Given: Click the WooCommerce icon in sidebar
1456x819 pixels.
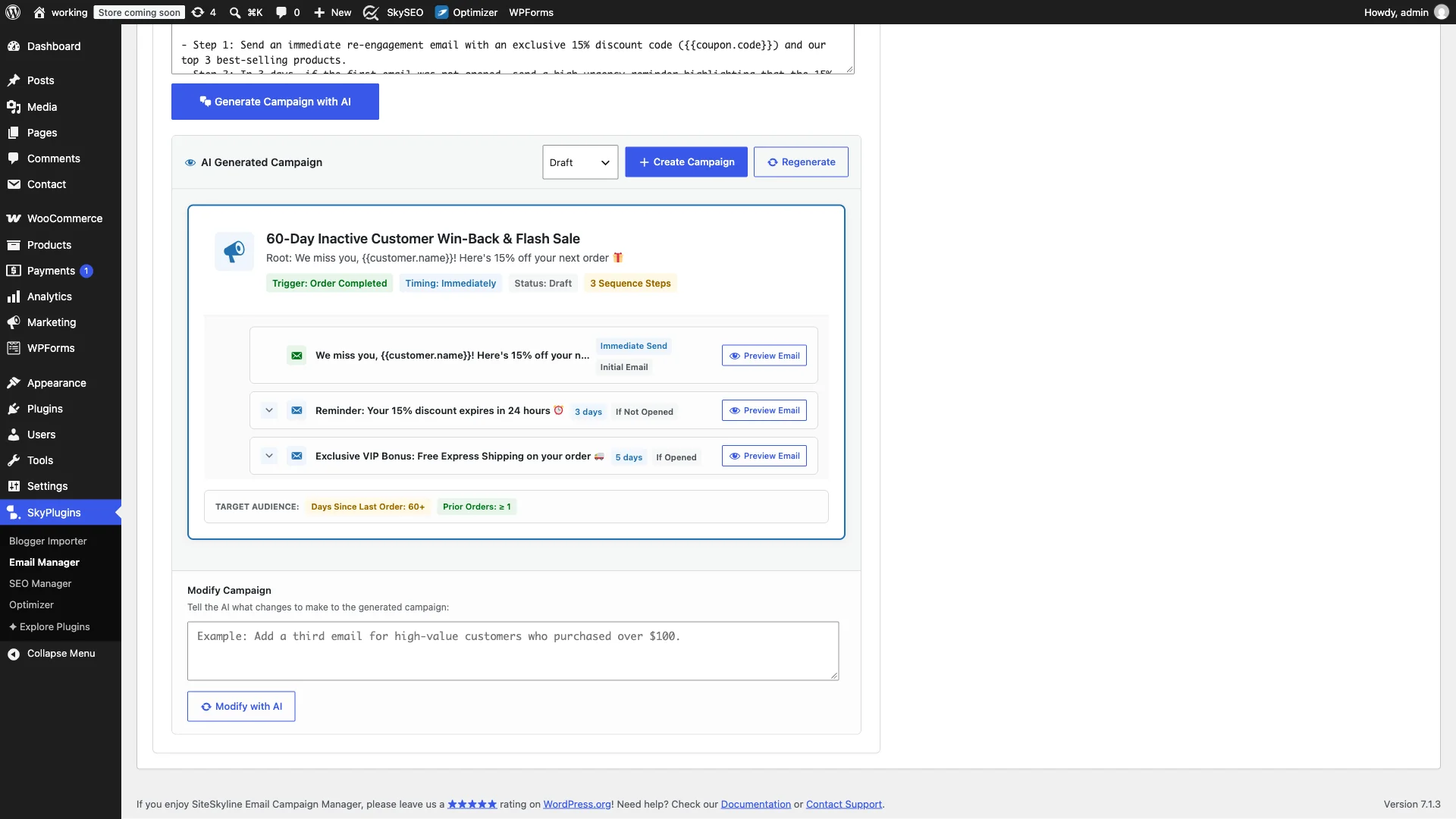Looking at the screenshot, I should (14, 218).
